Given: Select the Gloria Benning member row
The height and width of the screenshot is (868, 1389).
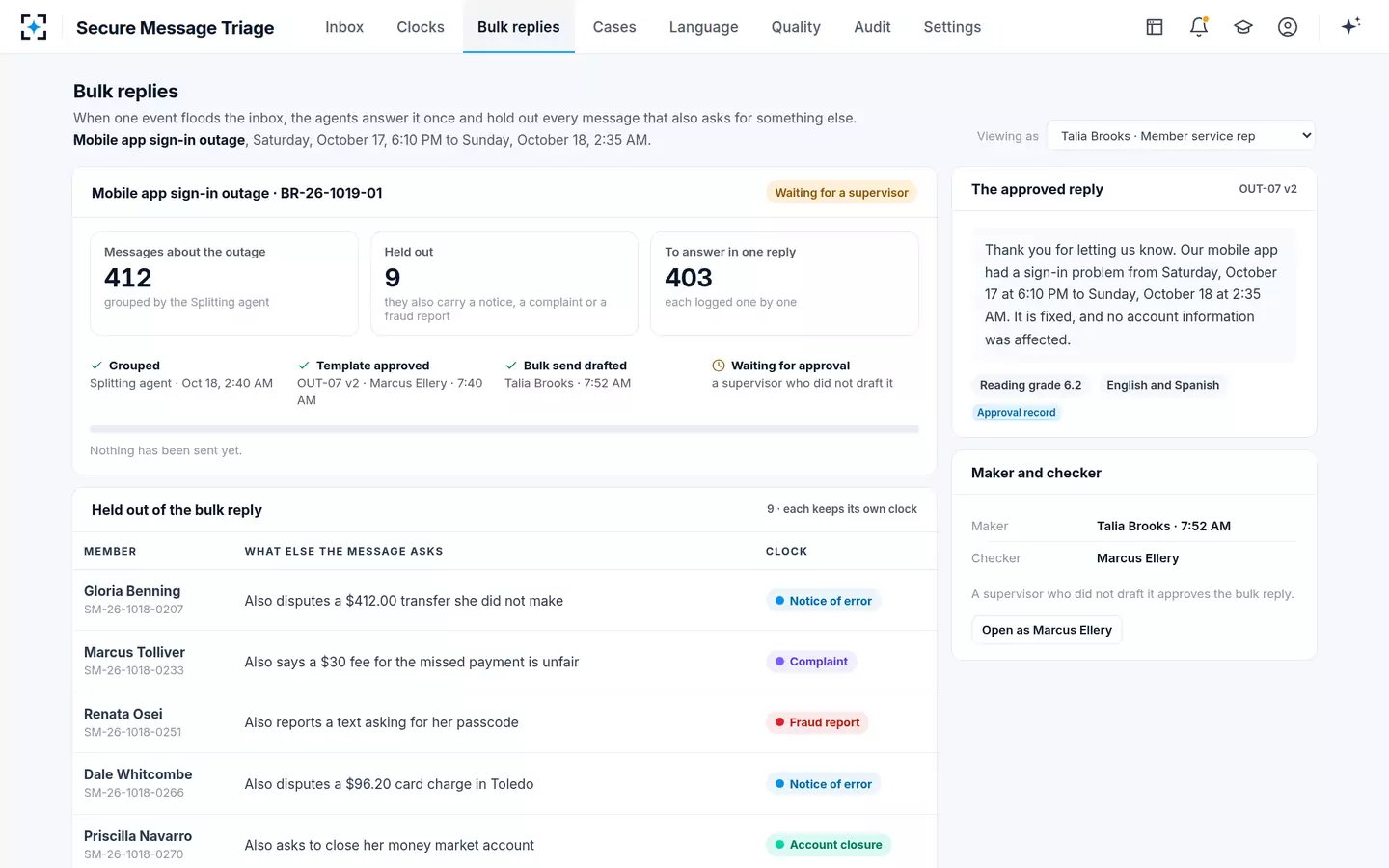Looking at the screenshot, I should [504, 600].
